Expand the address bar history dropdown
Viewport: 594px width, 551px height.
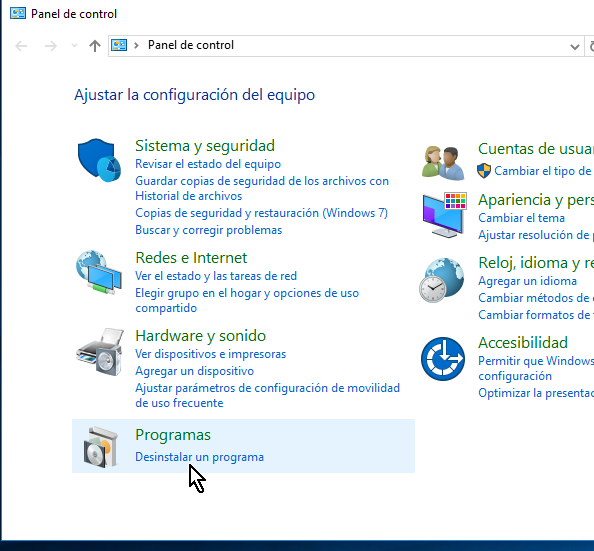click(x=575, y=47)
